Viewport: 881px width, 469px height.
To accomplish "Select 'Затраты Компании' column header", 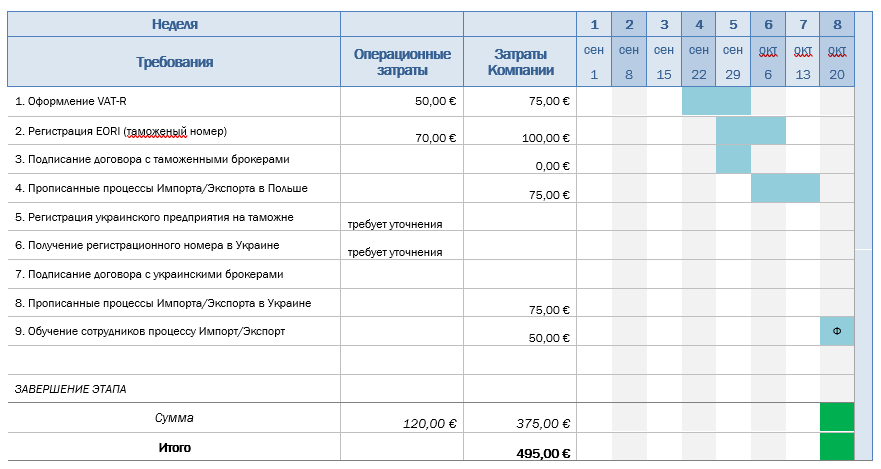I will [520, 62].
